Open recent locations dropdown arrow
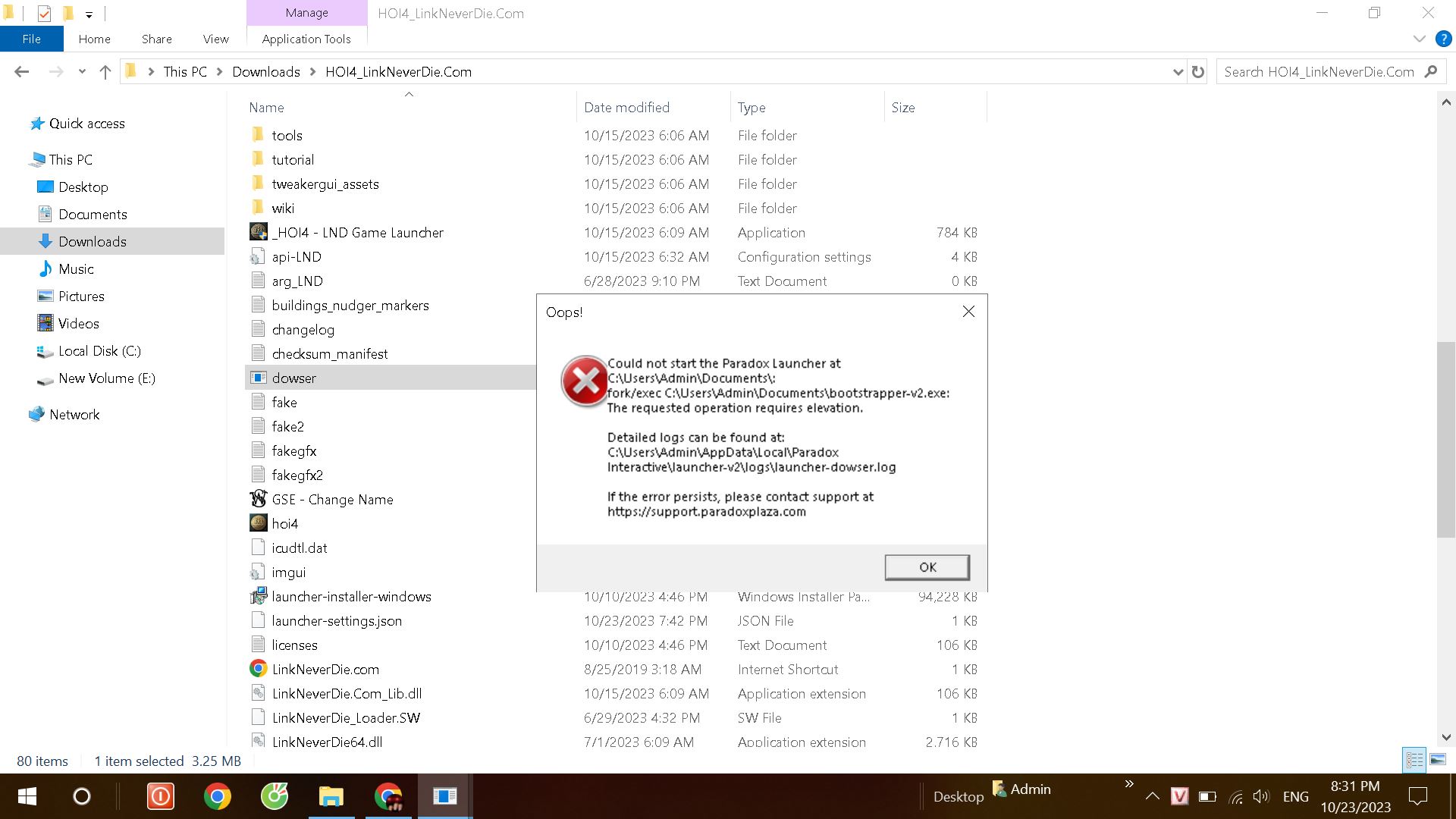This screenshot has height=819, width=1456. [x=82, y=72]
